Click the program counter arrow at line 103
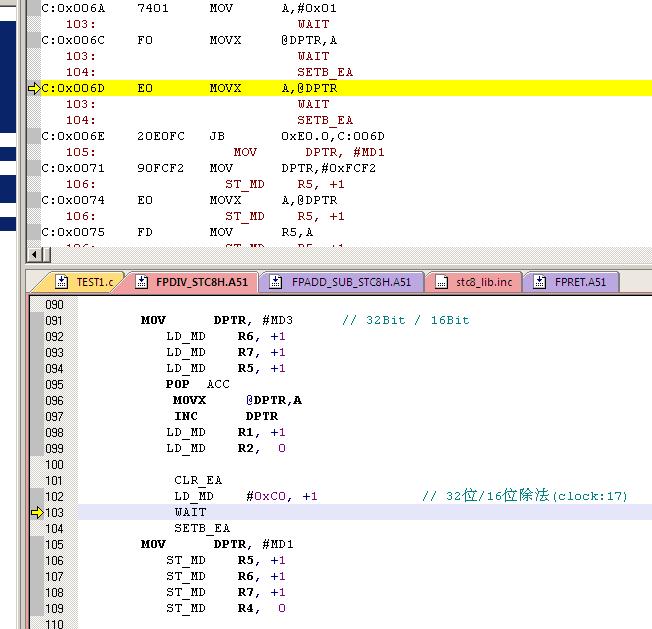The height and width of the screenshot is (629, 652). [x=37, y=513]
